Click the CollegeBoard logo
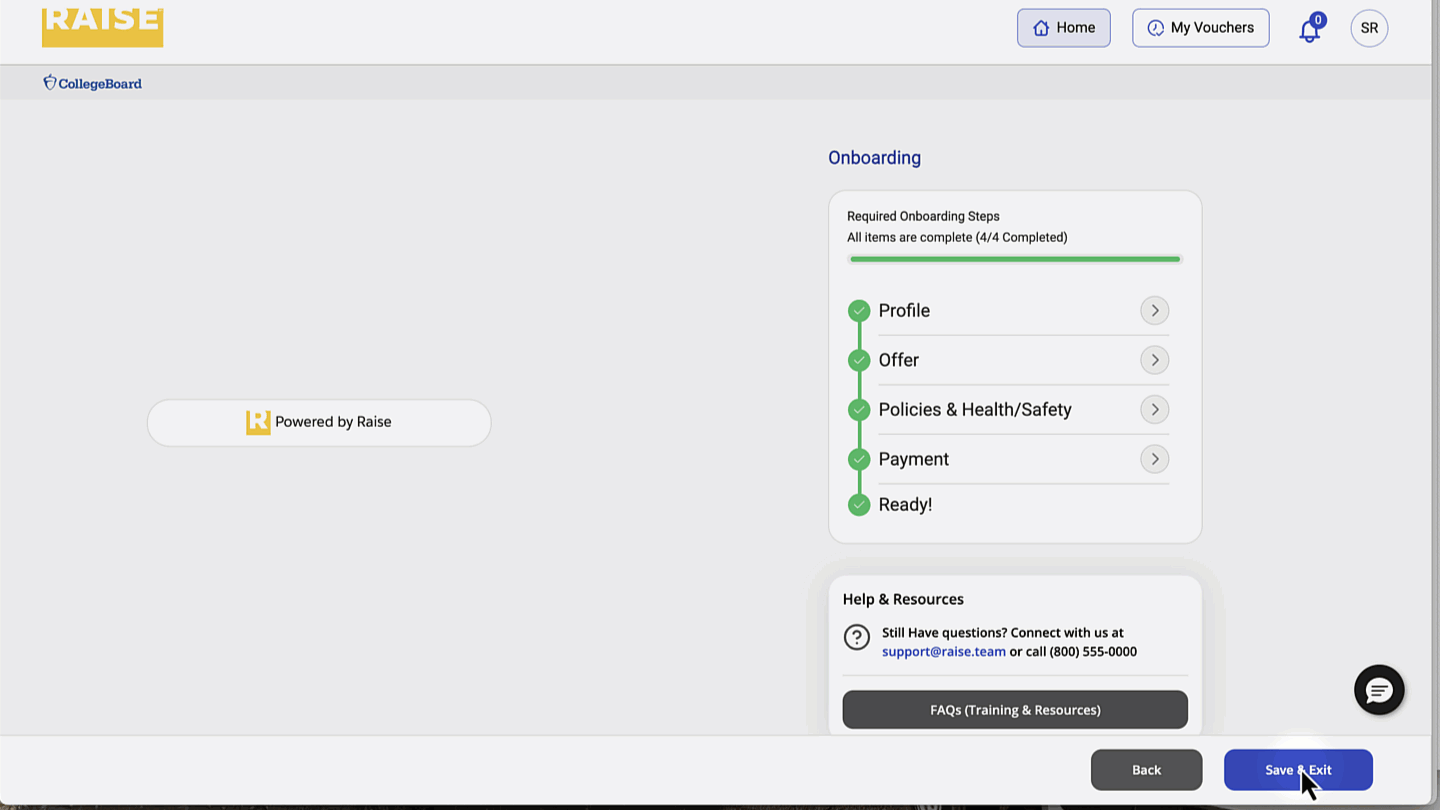 [x=92, y=83]
